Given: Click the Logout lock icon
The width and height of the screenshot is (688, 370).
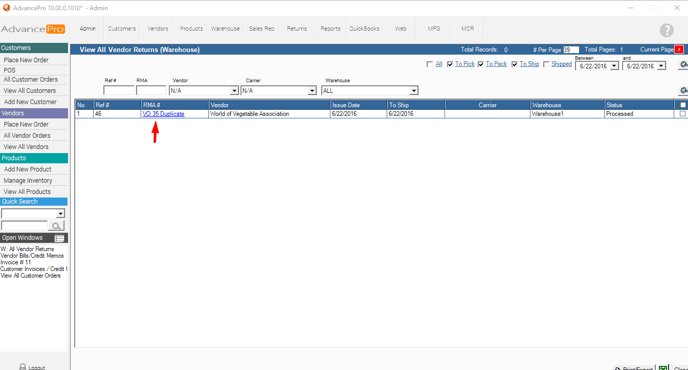Looking at the screenshot, I should click(x=22, y=366).
